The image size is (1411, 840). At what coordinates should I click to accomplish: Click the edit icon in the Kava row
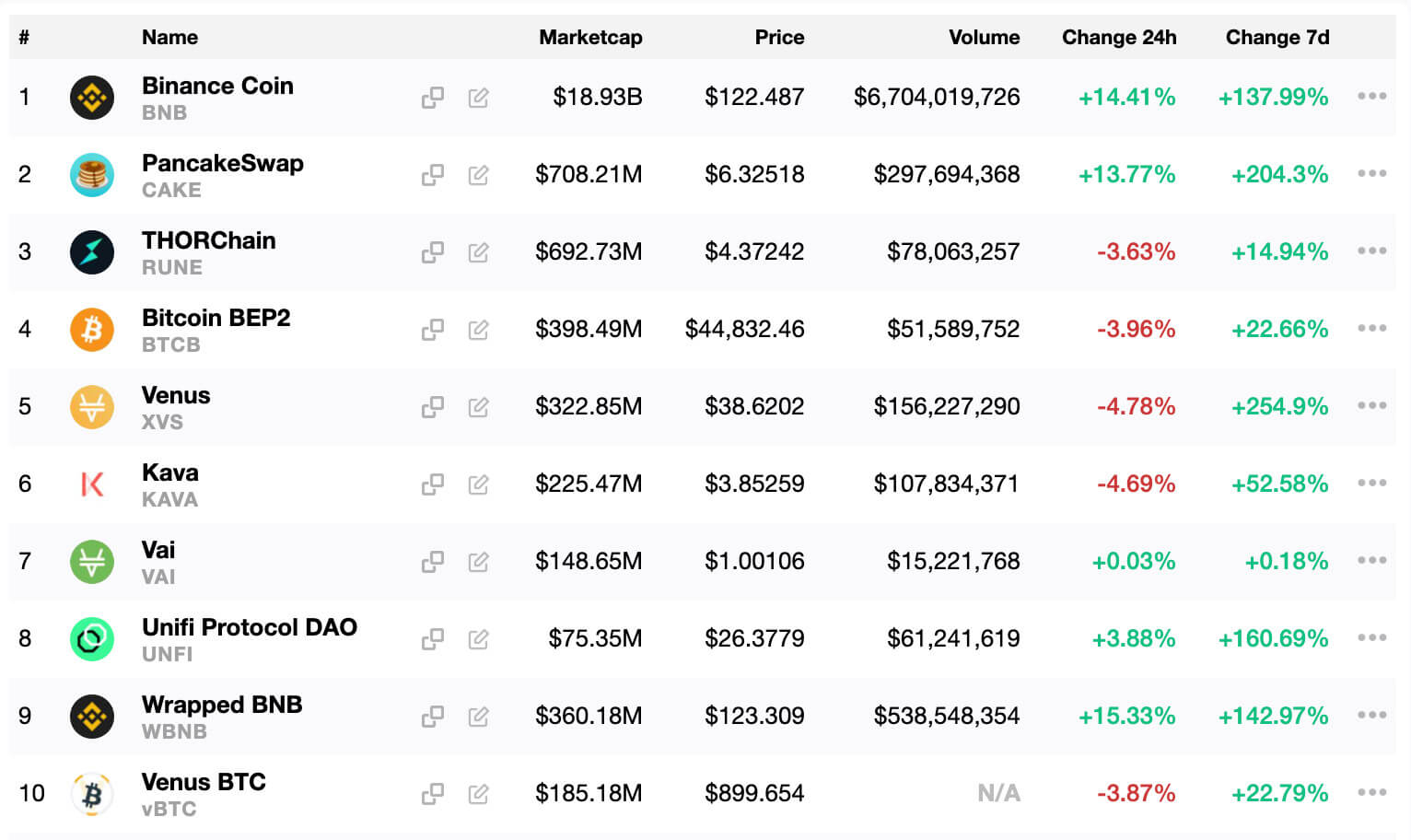pos(477,484)
